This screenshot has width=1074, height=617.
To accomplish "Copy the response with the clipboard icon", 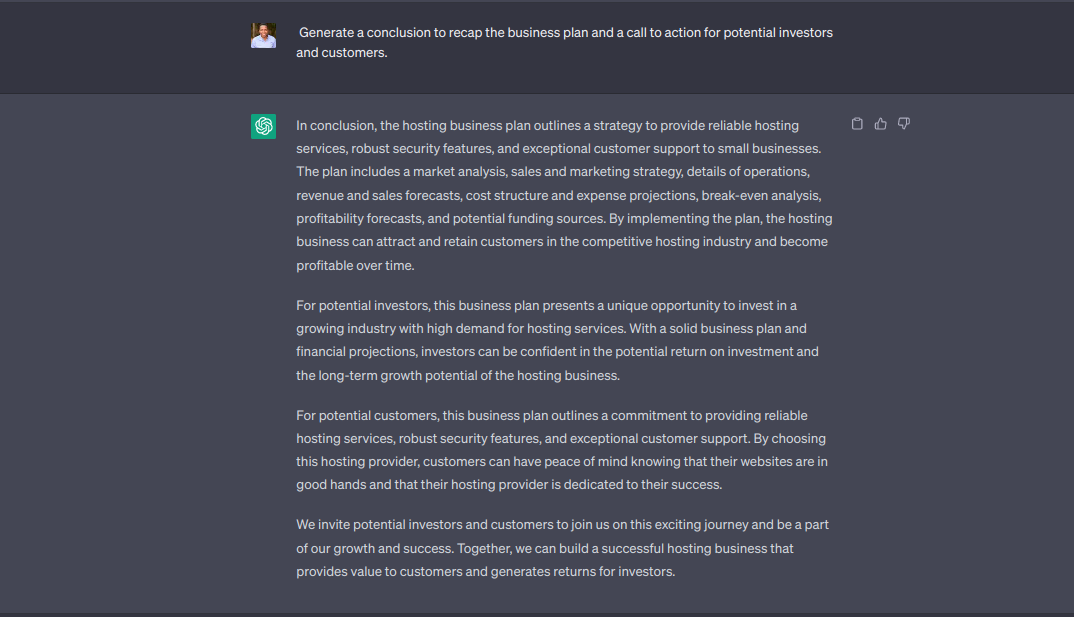I will [857, 124].
